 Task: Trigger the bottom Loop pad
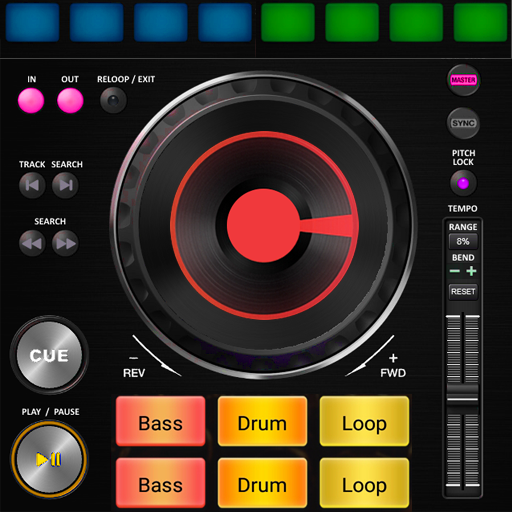(x=364, y=483)
